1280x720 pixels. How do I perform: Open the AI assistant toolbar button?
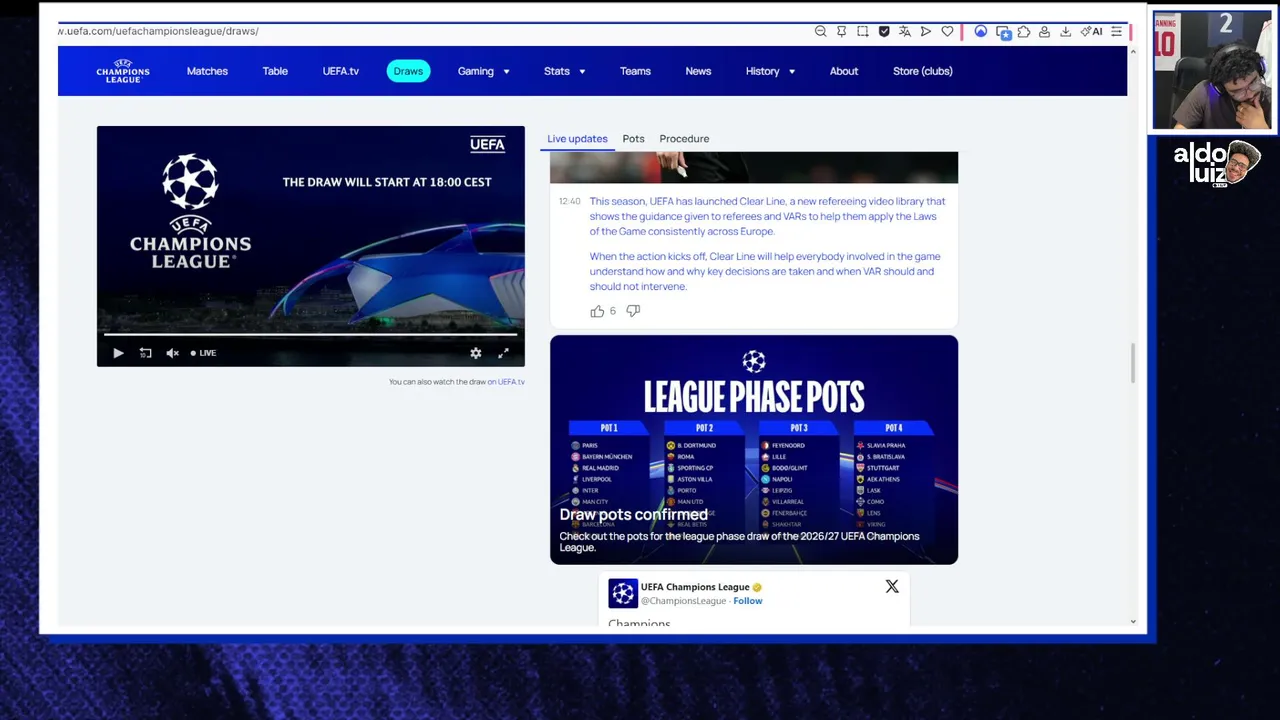coord(1091,32)
